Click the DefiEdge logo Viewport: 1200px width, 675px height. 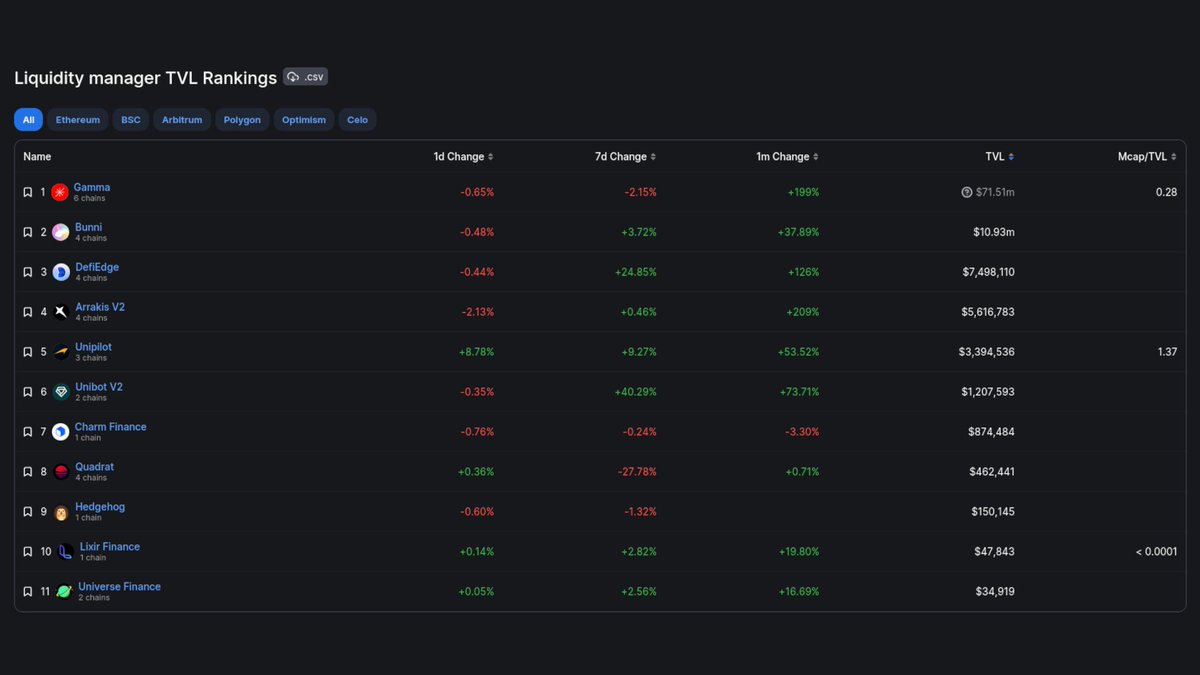click(61, 272)
